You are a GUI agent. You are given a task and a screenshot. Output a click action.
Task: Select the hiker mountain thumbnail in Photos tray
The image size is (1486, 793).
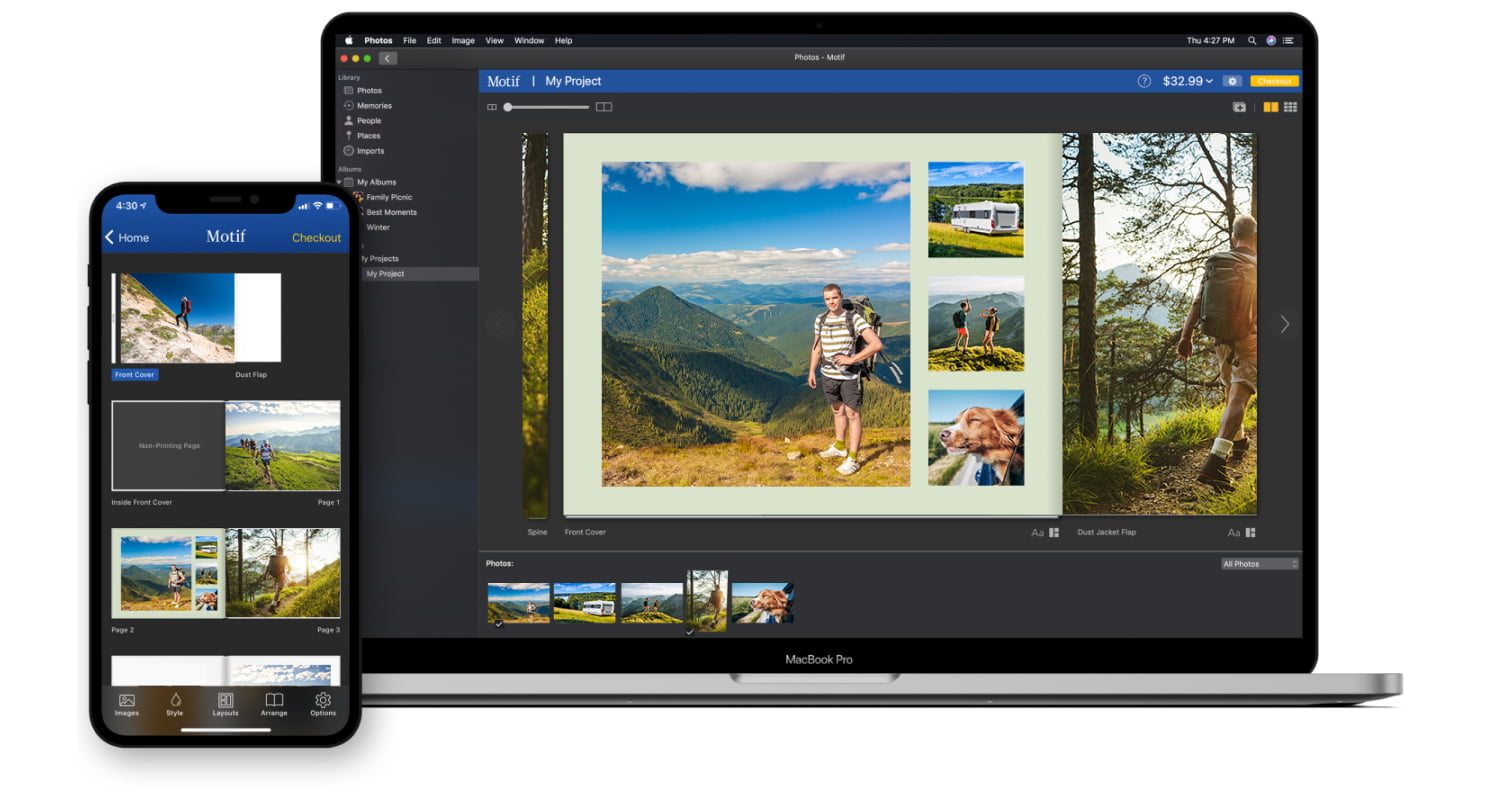(518, 603)
